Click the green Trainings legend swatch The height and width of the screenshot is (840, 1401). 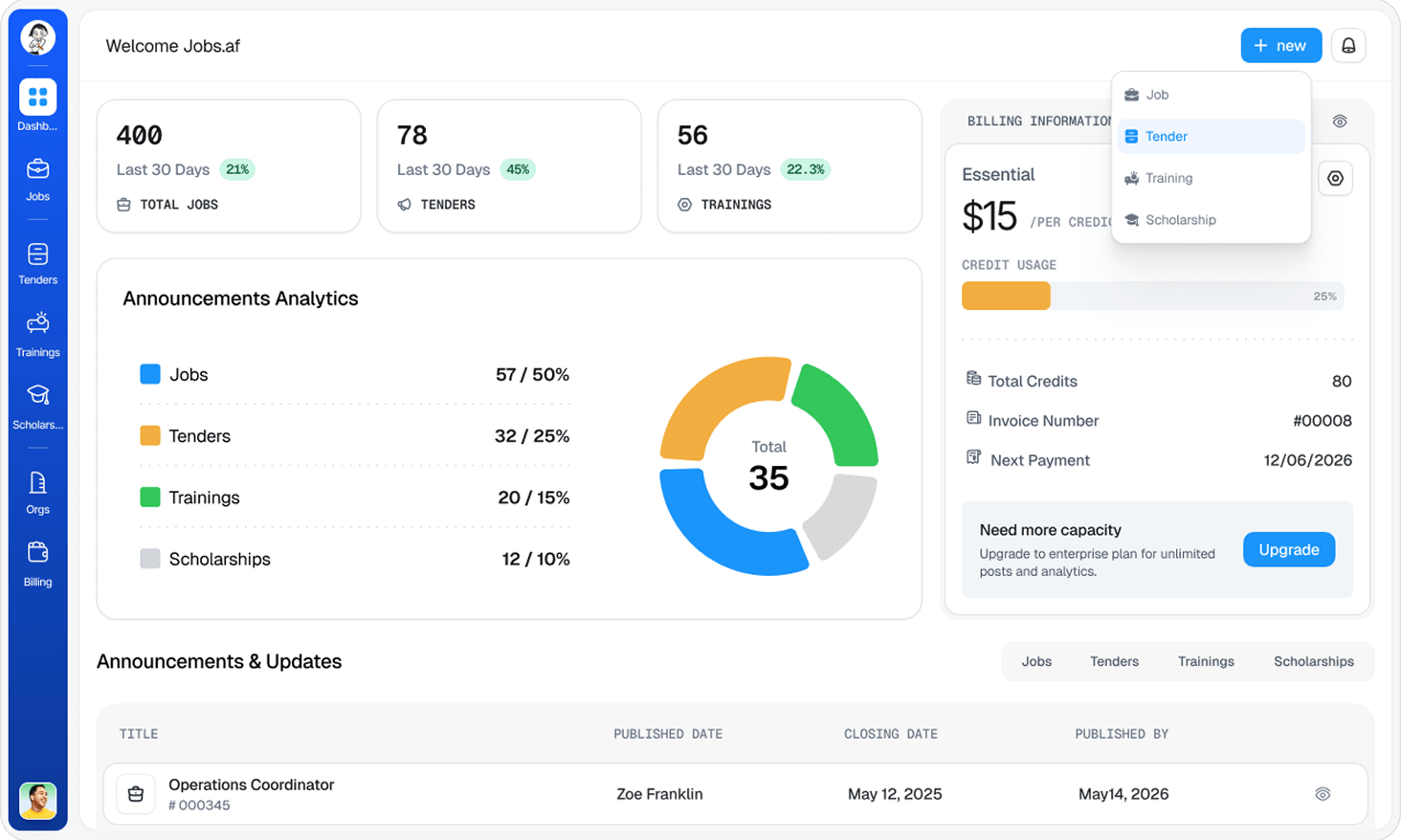coord(150,497)
